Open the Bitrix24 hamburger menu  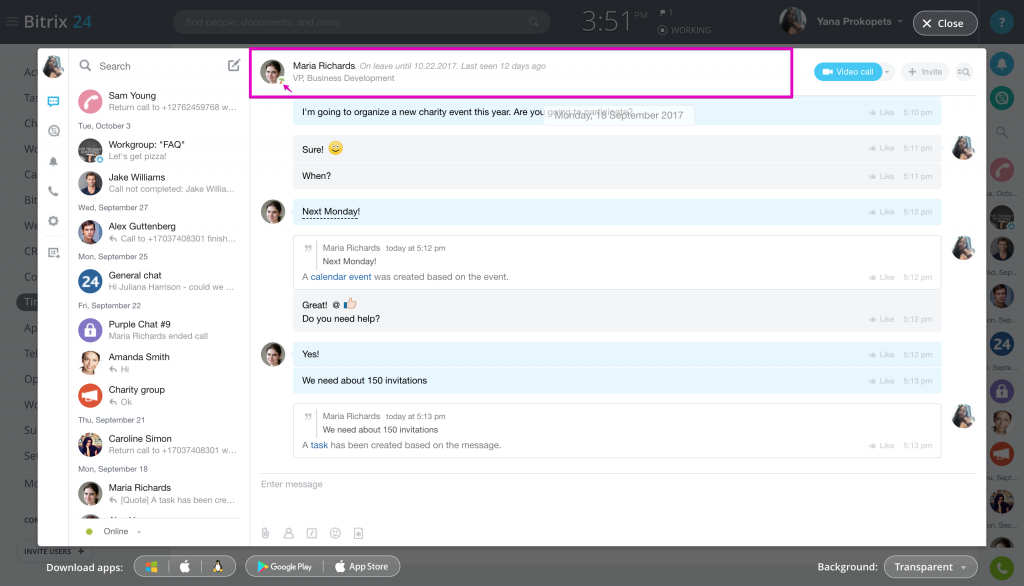(12, 22)
